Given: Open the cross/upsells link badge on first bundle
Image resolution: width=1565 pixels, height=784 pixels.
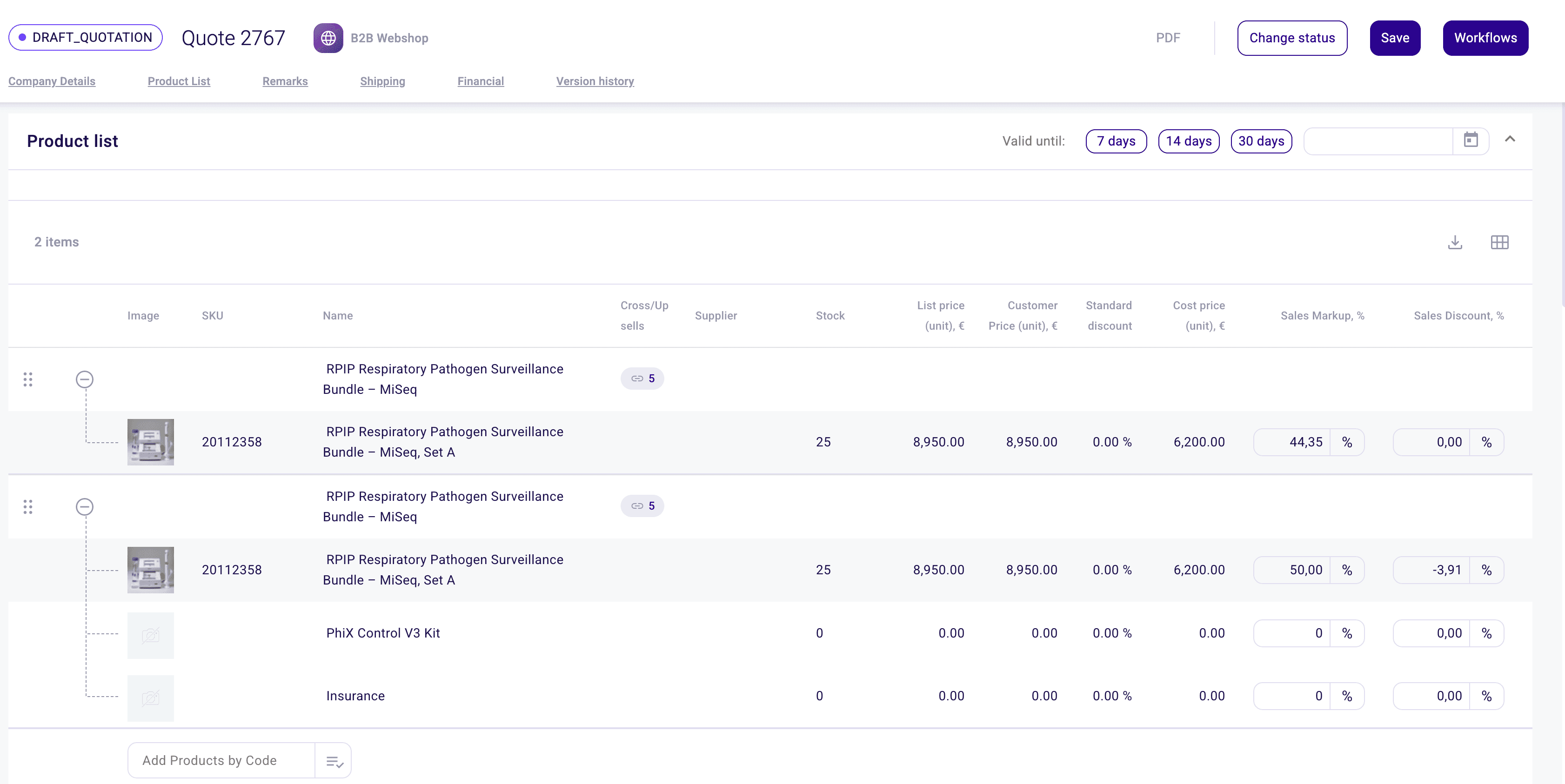Looking at the screenshot, I should (x=642, y=378).
